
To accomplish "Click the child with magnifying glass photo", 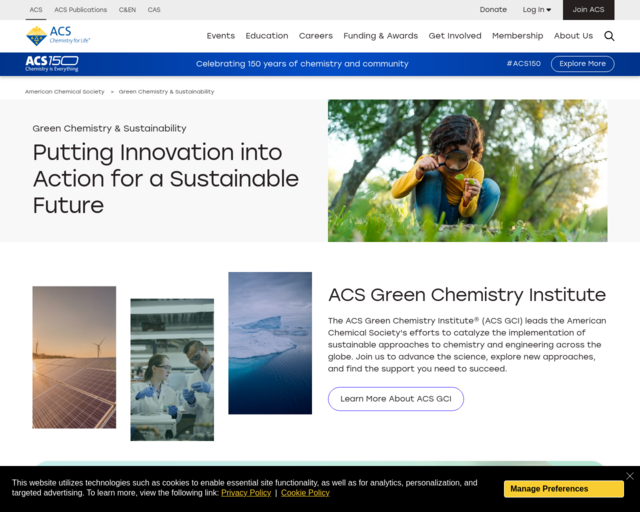I will click(x=467, y=171).
